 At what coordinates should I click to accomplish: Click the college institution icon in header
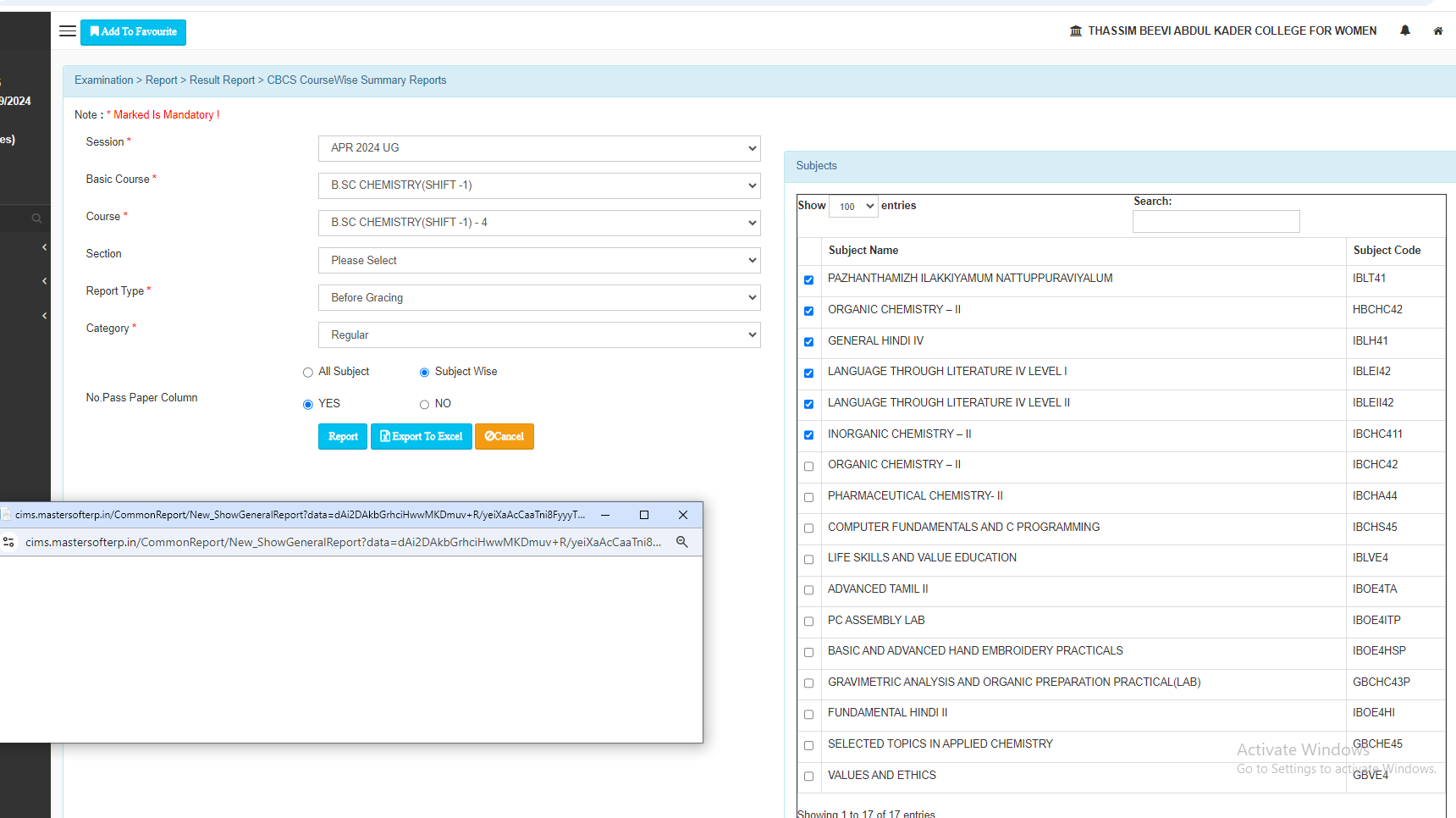(x=1075, y=31)
